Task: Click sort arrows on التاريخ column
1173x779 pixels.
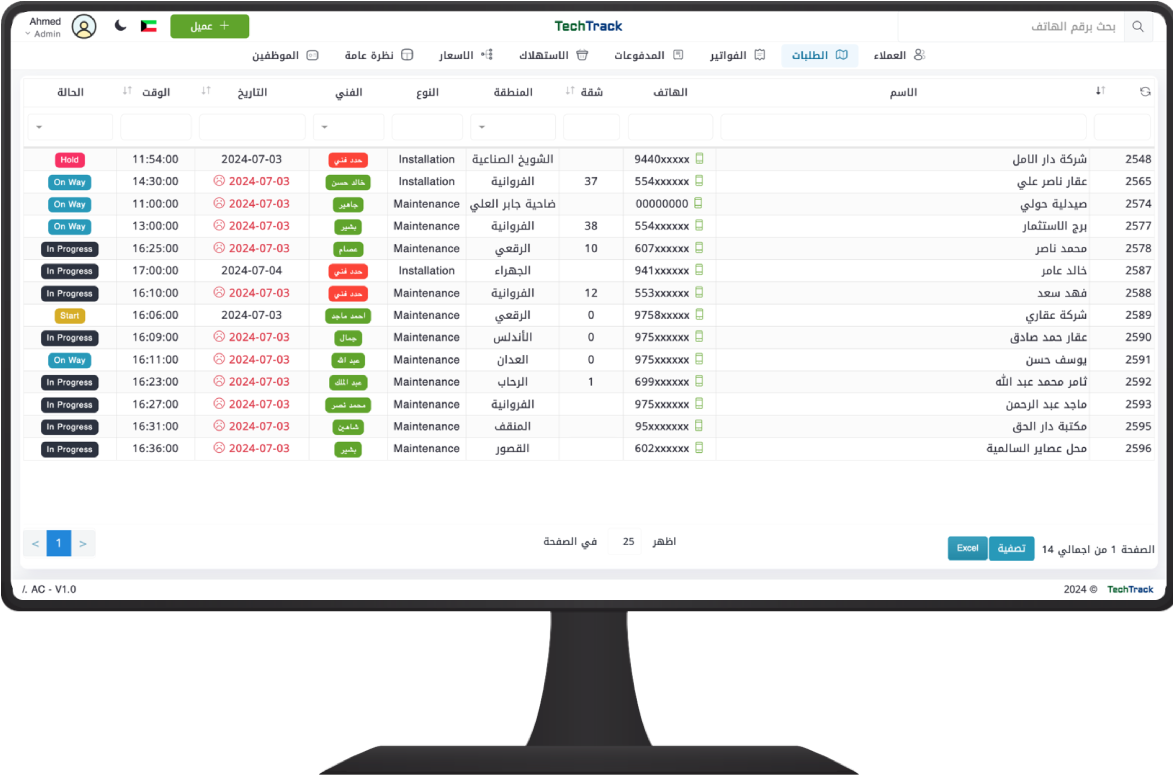Action: 206,92
